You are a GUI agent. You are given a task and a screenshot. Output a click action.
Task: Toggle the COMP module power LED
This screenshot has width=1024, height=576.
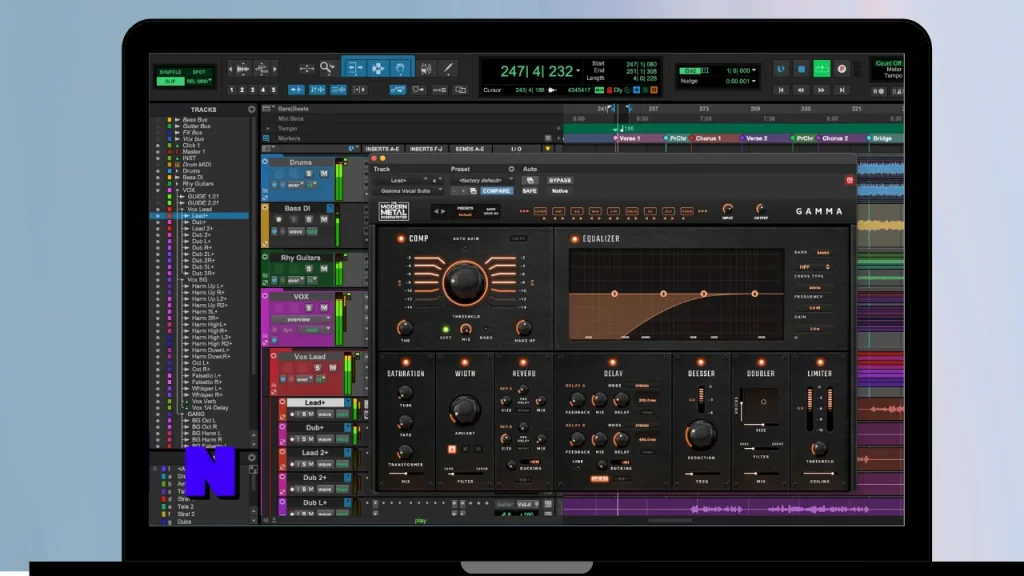[x=400, y=239]
